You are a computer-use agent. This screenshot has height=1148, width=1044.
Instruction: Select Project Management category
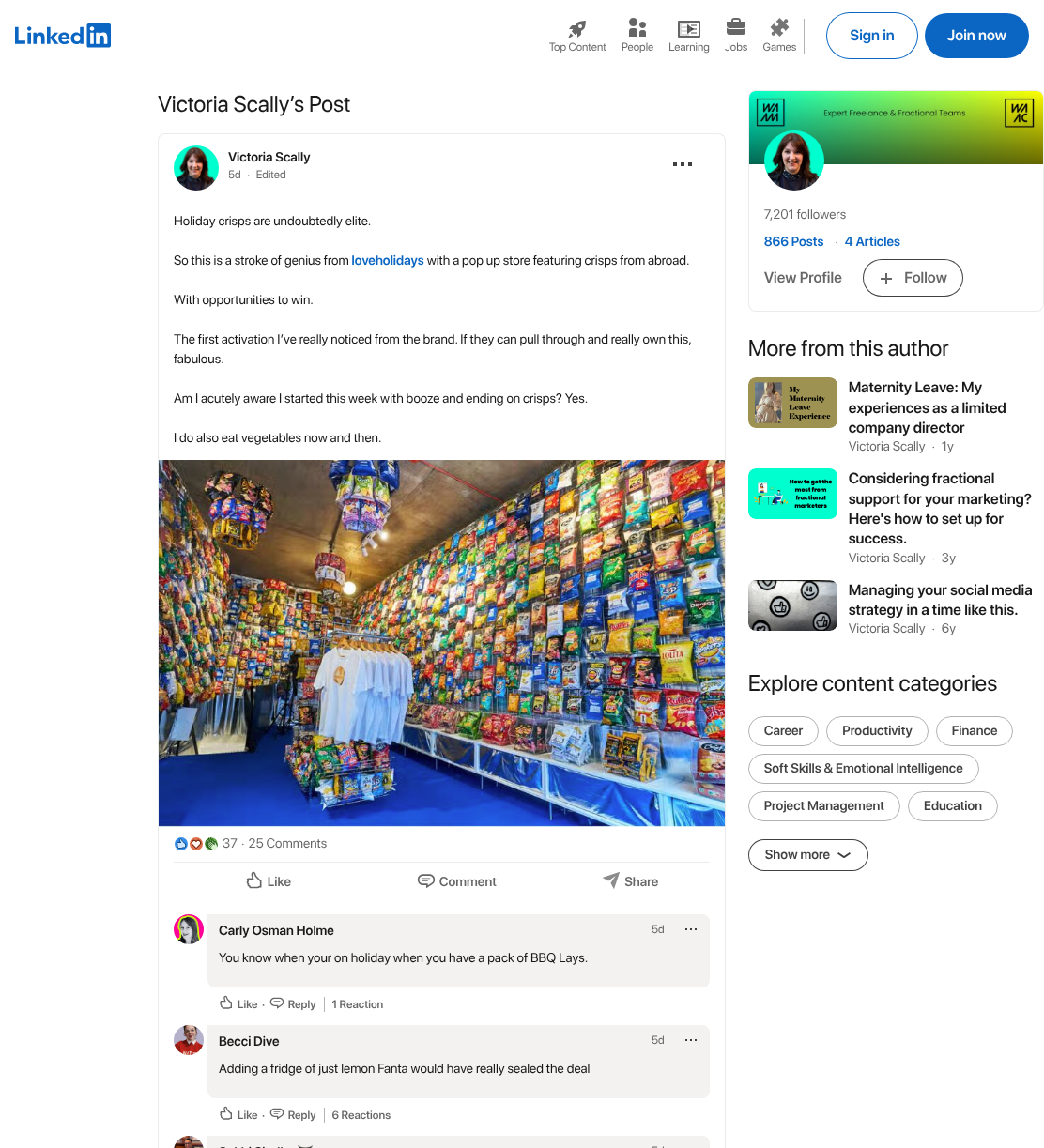[x=823, y=806]
